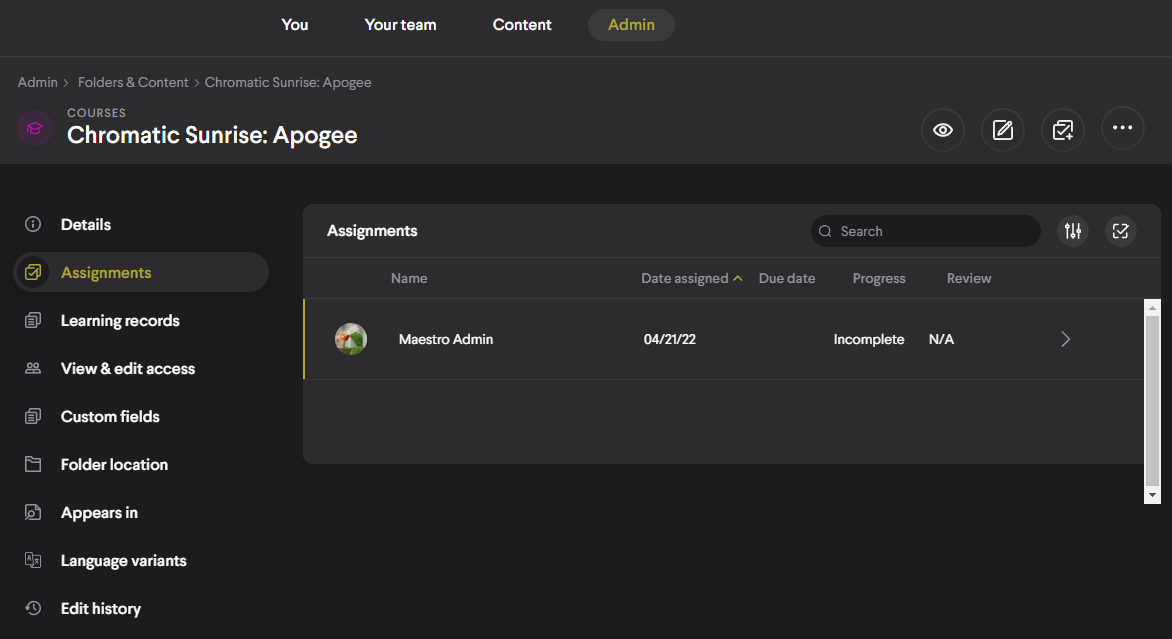The width and height of the screenshot is (1172, 639).
Task: Click the scrollbar down arrow
Action: [x=1152, y=495]
